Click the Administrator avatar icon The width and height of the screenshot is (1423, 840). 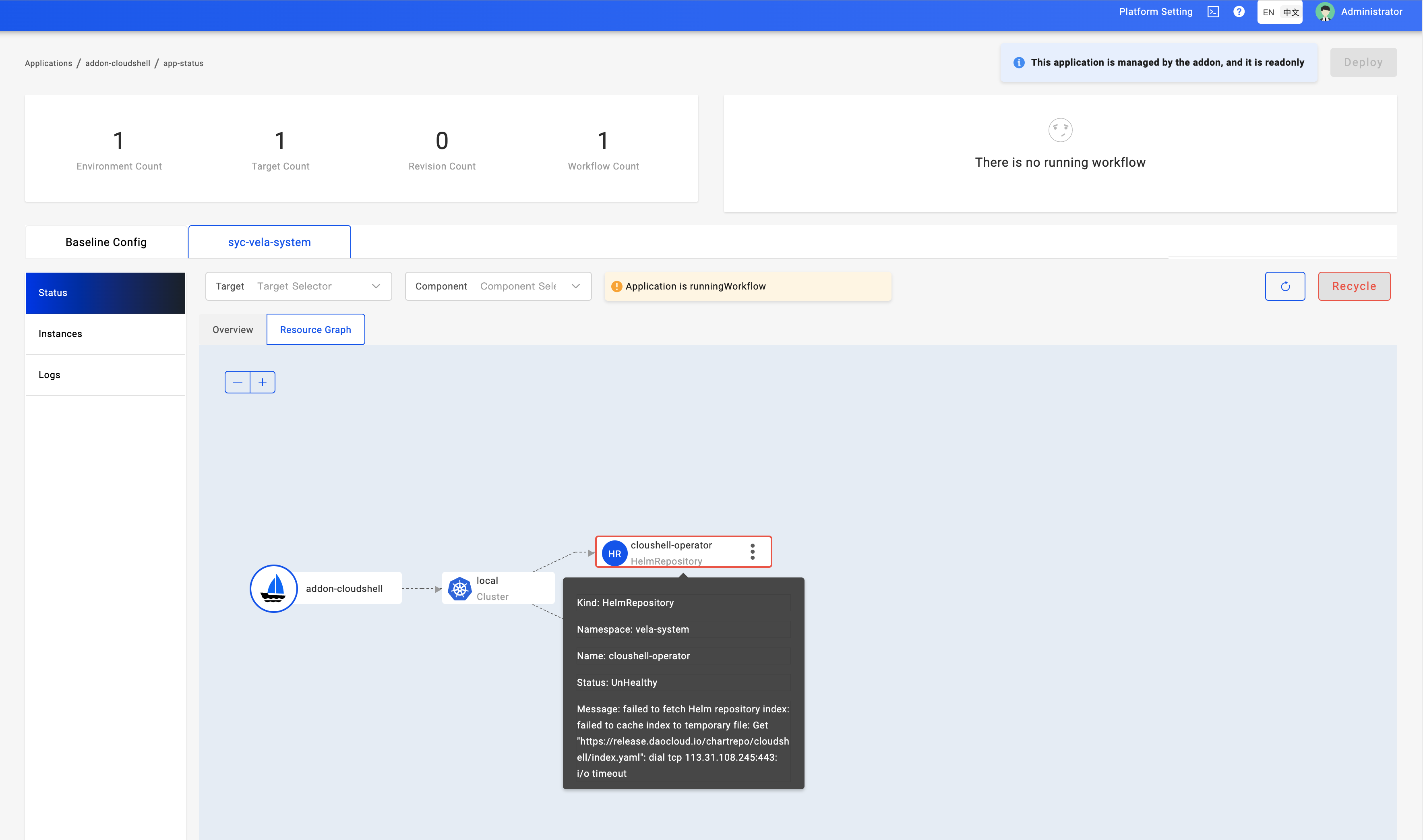pyautogui.click(x=1324, y=11)
